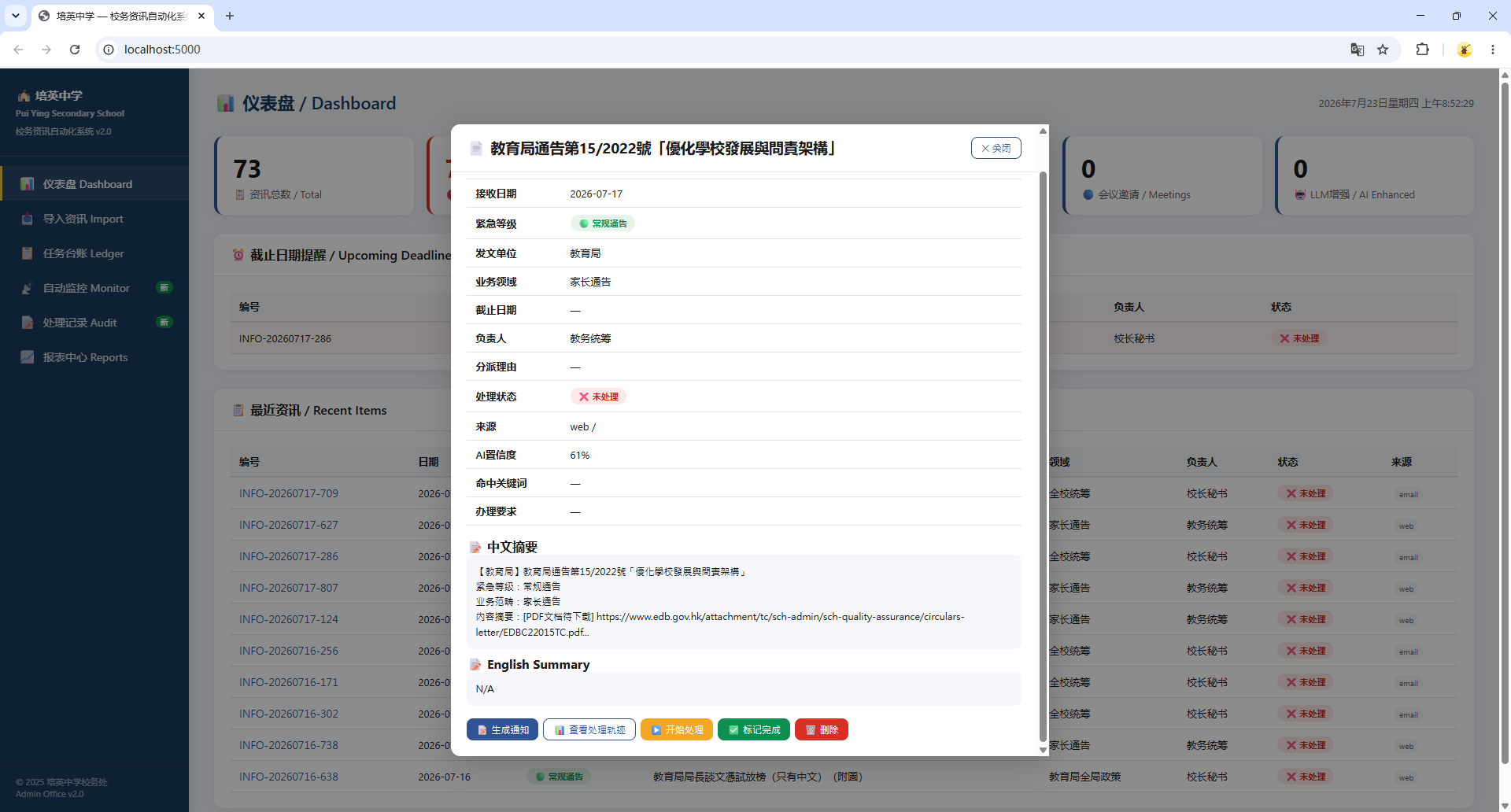Open 导入资讯 Import in sidebar
1511x812 pixels.
[x=94, y=219]
